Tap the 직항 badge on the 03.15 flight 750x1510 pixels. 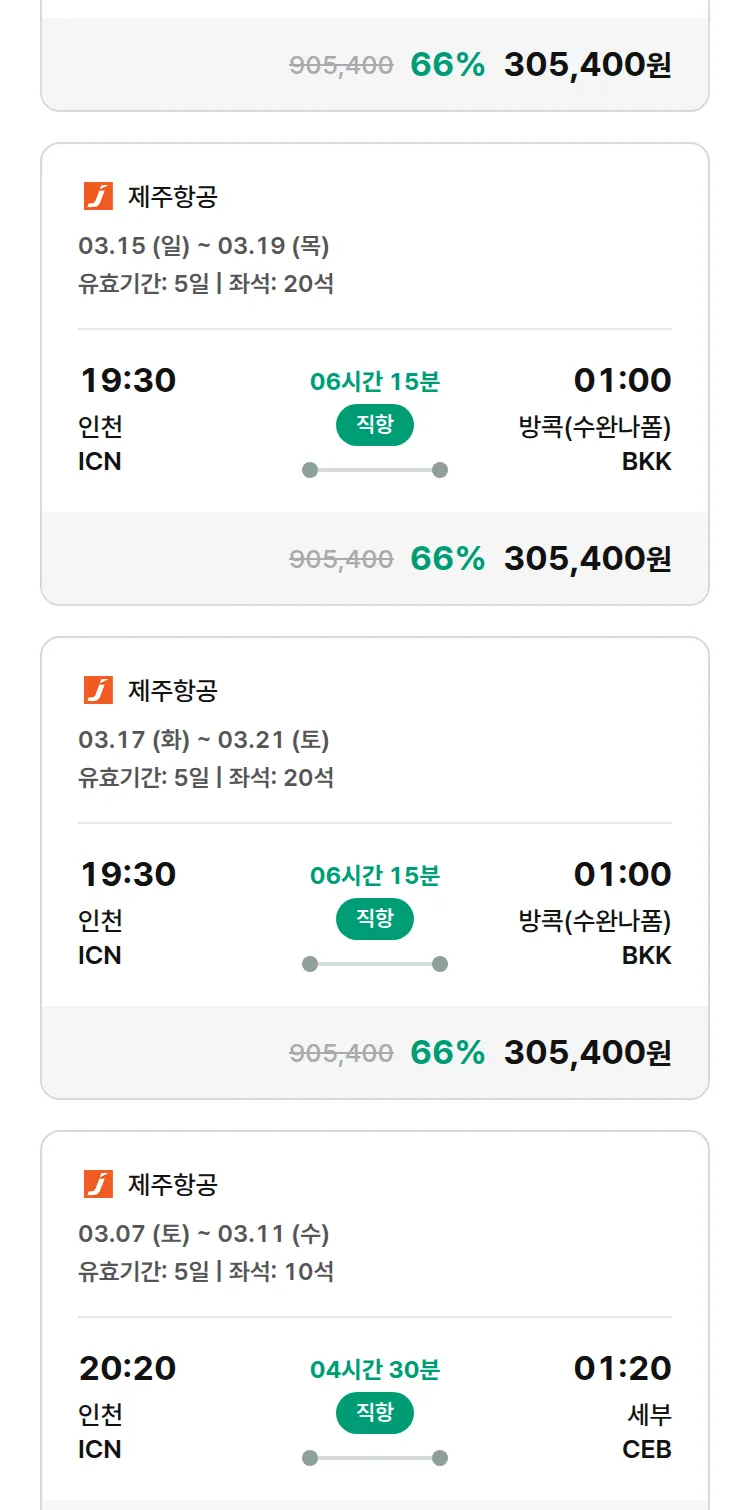[375, 425]
